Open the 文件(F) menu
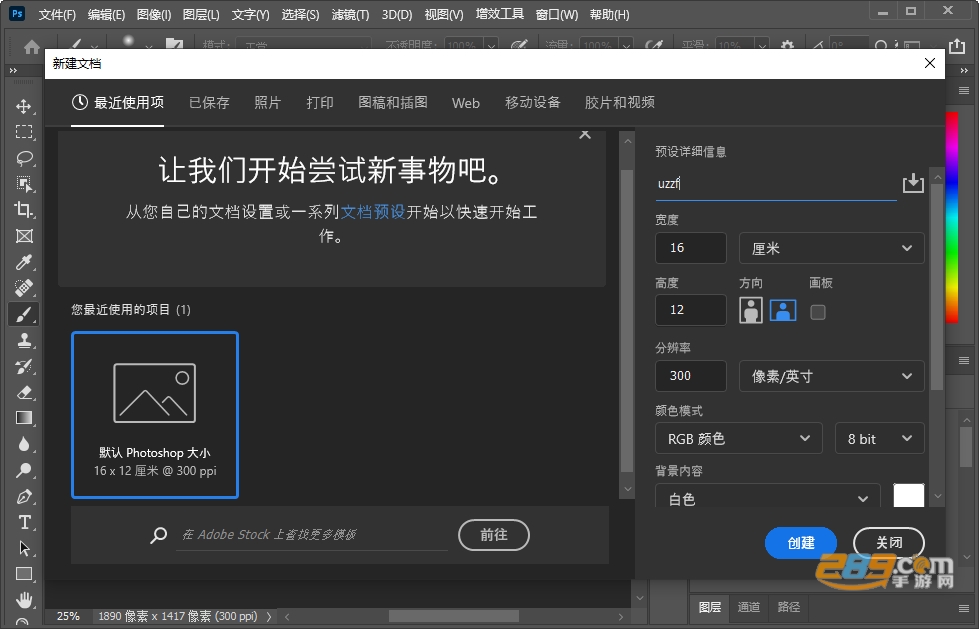The height and width of the screenshot is (629, 979). point(57,14)
